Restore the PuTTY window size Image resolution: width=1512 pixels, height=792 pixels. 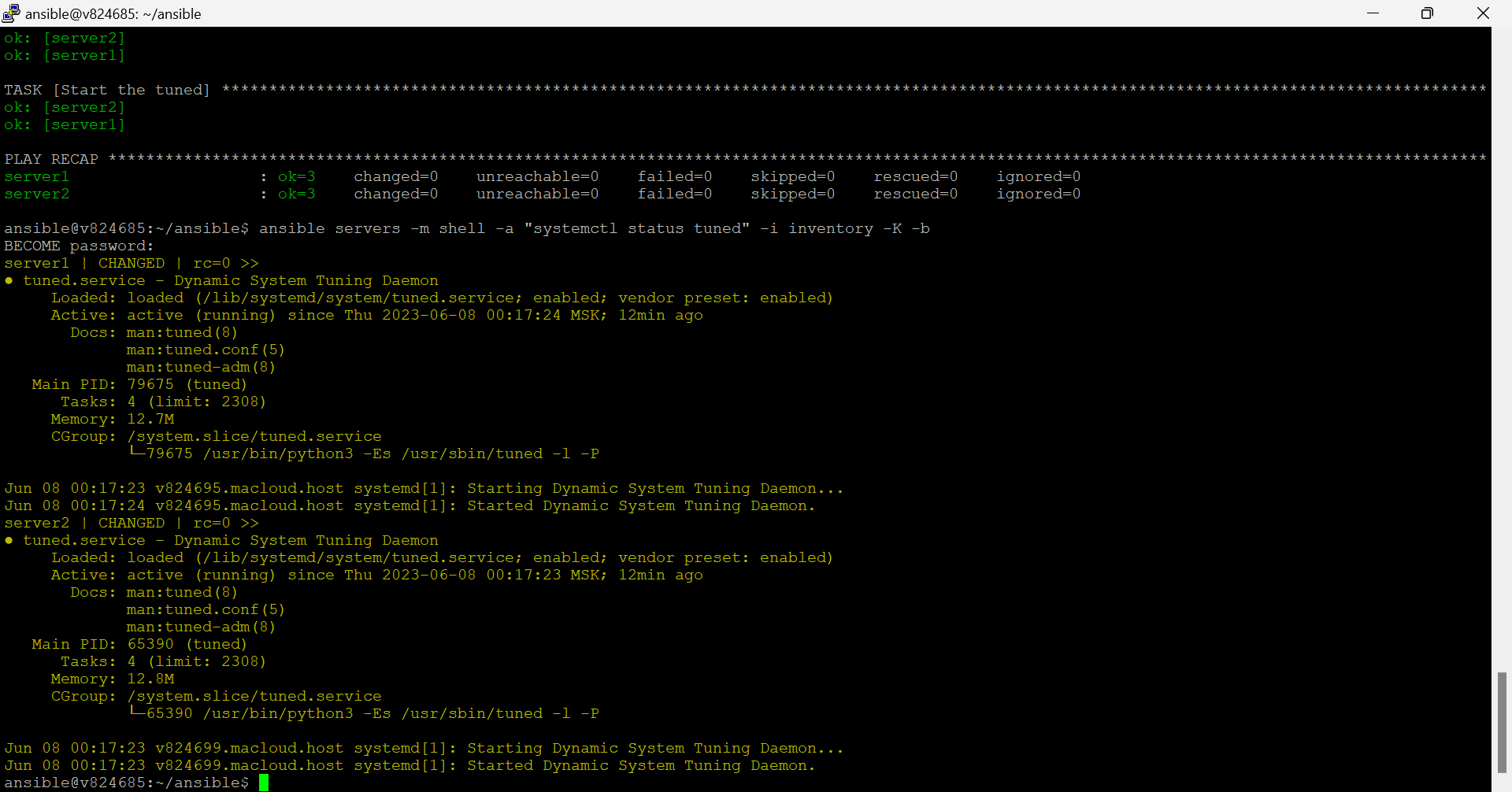coord(1427,13)
